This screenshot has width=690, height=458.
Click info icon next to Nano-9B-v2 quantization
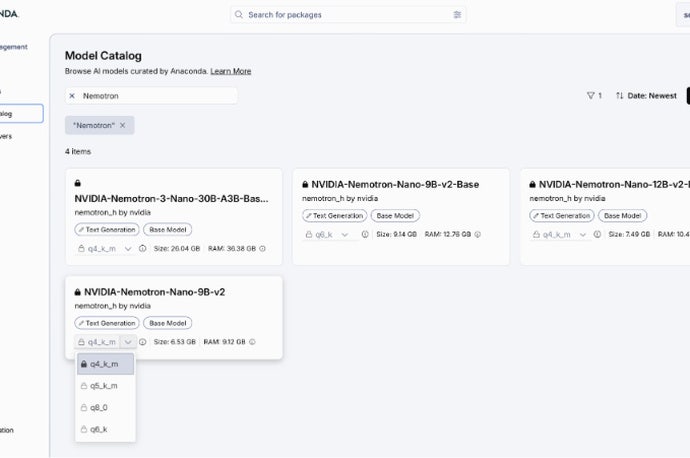point(142,342)
